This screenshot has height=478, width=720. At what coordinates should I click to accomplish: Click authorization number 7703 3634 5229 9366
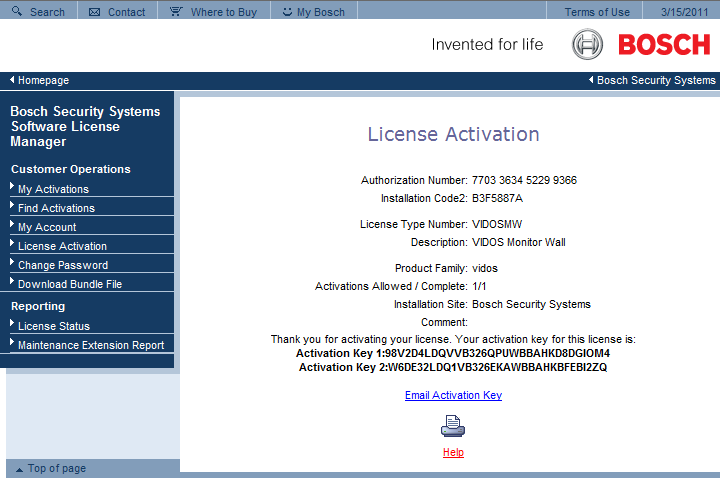coord(524,180)
